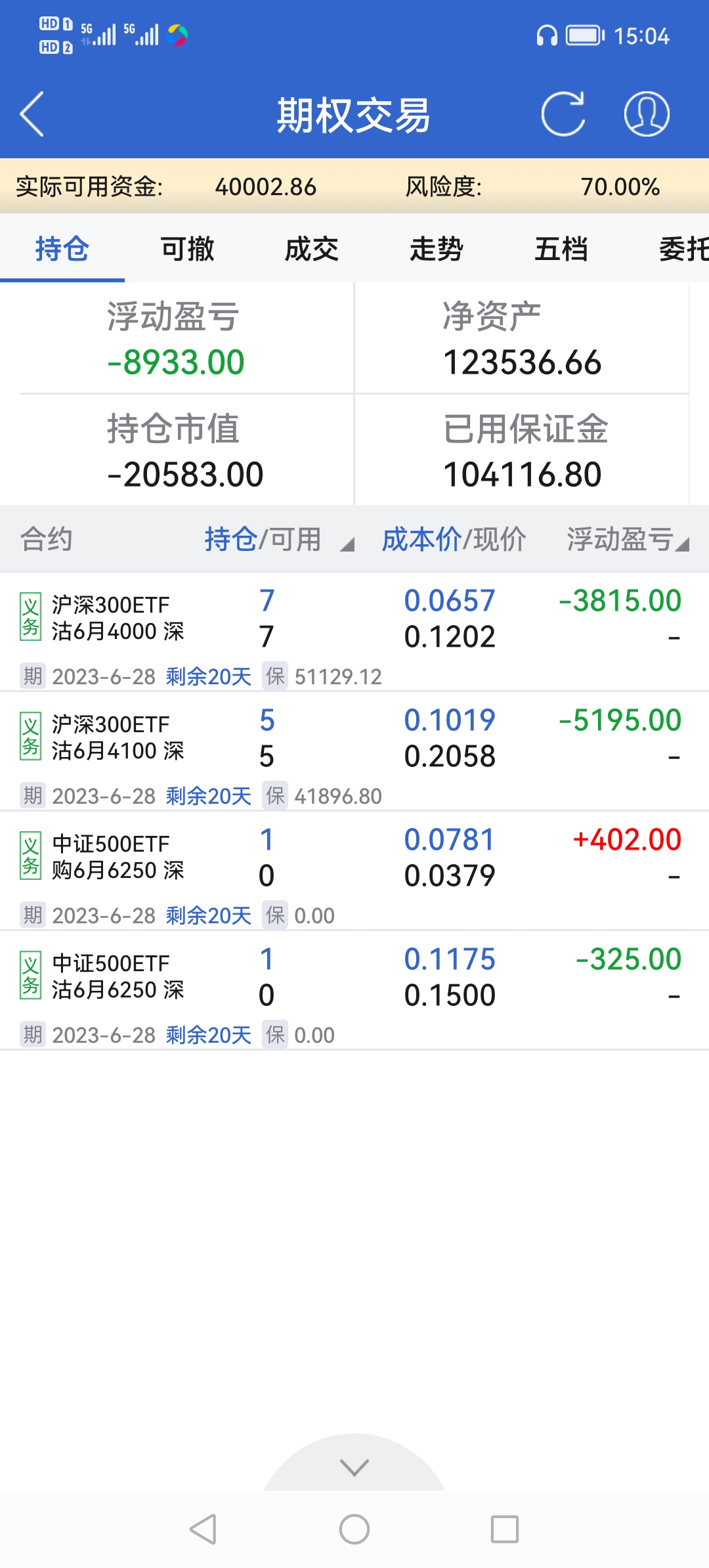
Task: Sort positions by 浮动盈亏 column
Action: (628, 540)
